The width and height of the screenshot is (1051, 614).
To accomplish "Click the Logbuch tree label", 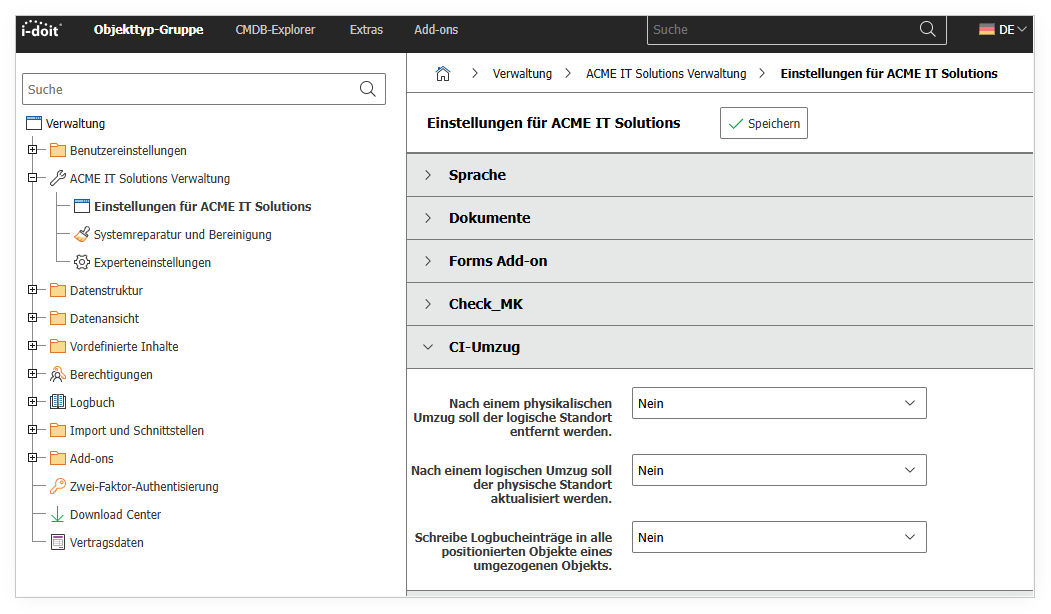I will [92, 402].
